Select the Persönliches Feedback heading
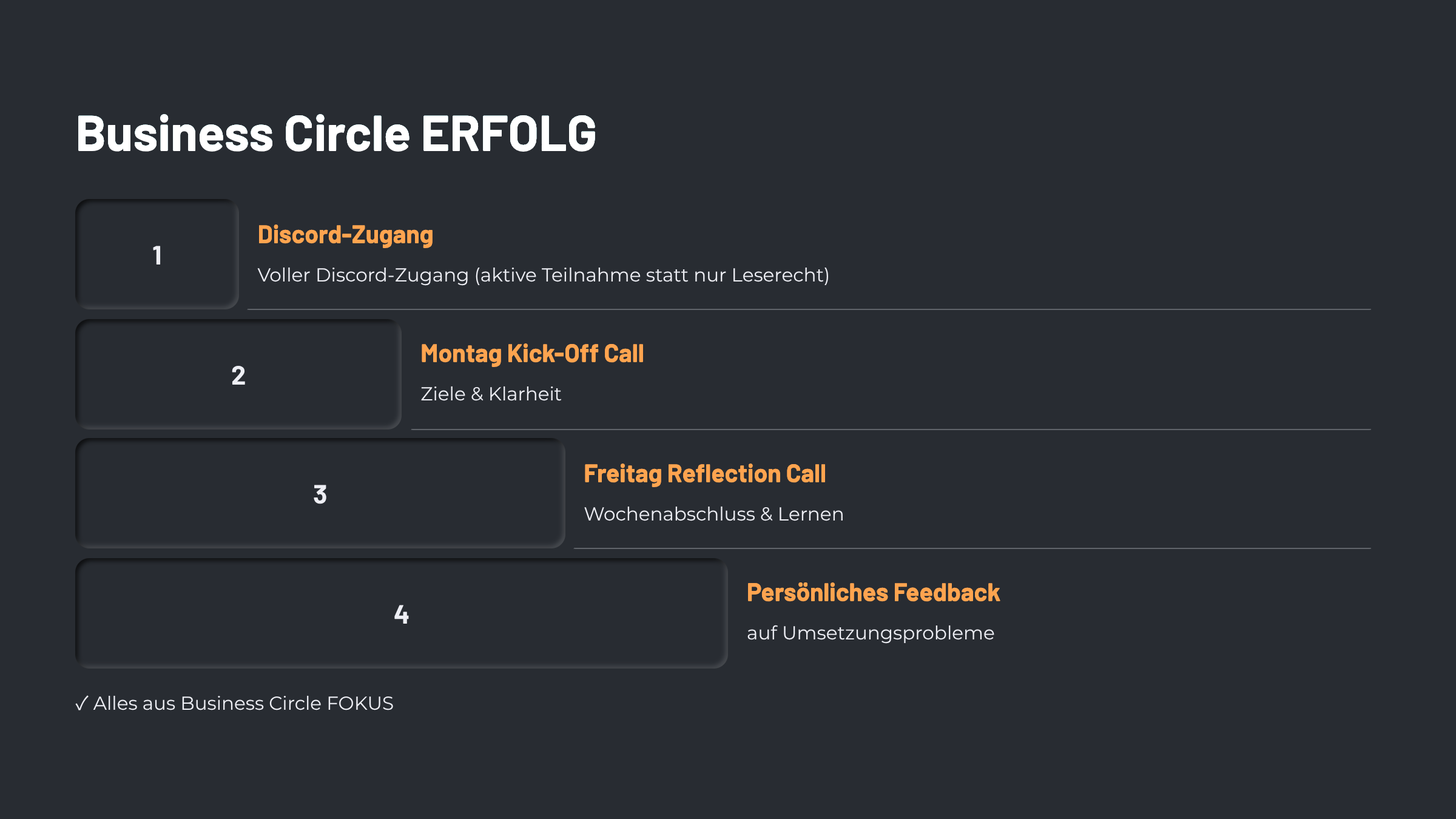The width and height of the screenshot is (1456, 819). pyautogui.click(x=873, y=593)
